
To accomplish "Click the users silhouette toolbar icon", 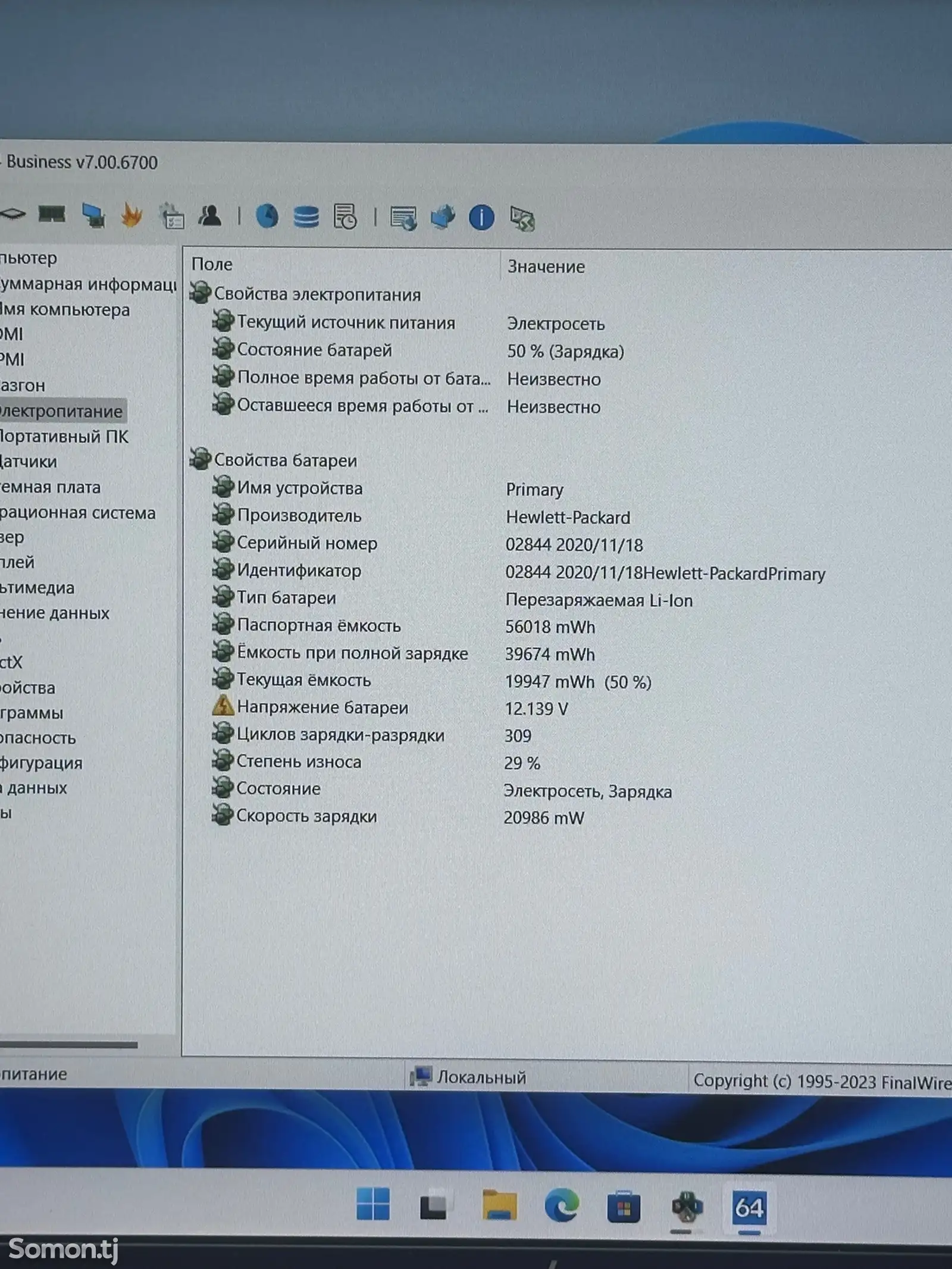I will 209,215.
